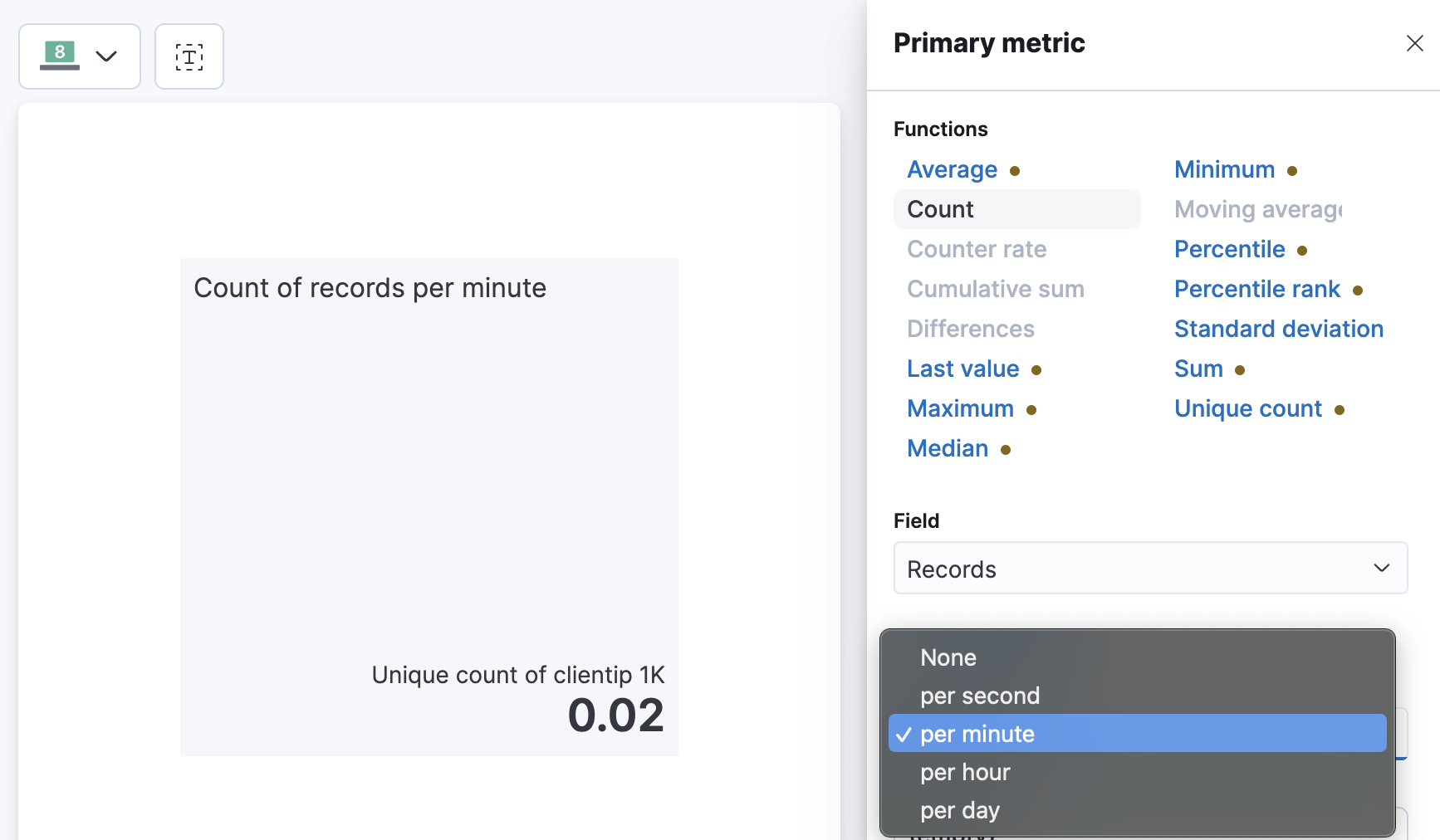Choose Unique count as the function
Screen dimensions: 1440x840
(x=1247, y=408)
